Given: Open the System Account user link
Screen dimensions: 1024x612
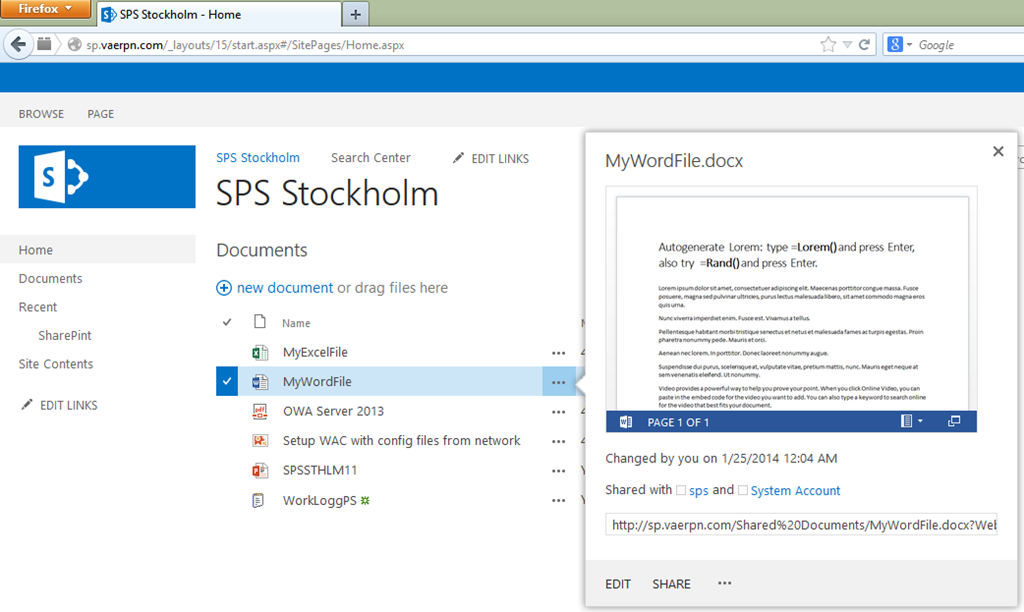Looking at the screenshot, I should tap(795, 491).
